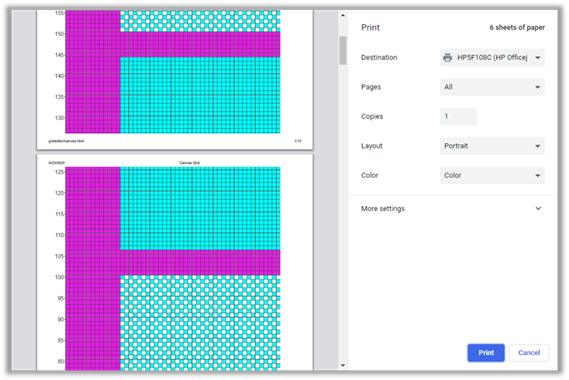The height and width of the screenshot is (380, 569).
Task: Click the Pages dropdown arrow icon
Action: (537, 87)
